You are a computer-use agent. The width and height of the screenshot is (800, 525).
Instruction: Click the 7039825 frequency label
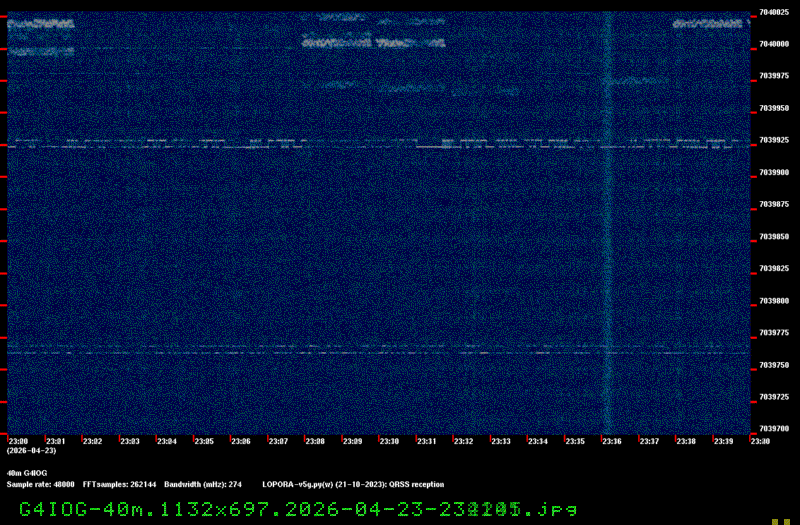click(x=773, y=268)
